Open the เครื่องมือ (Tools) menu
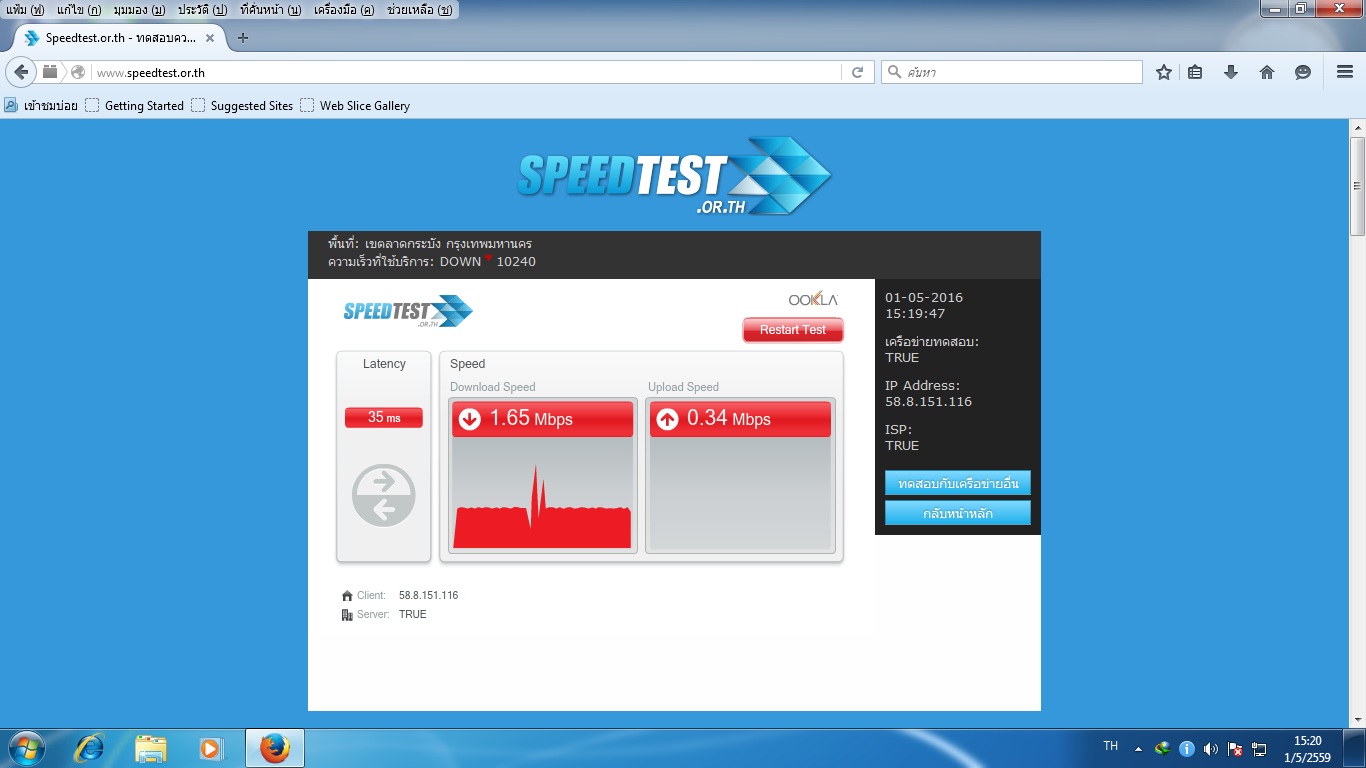Screen dimensions: 1366x768 click(344, 10)
